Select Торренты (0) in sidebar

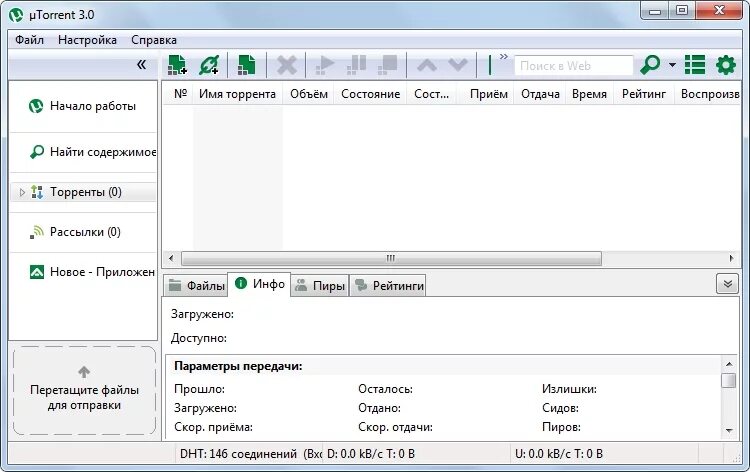point(83,192)
